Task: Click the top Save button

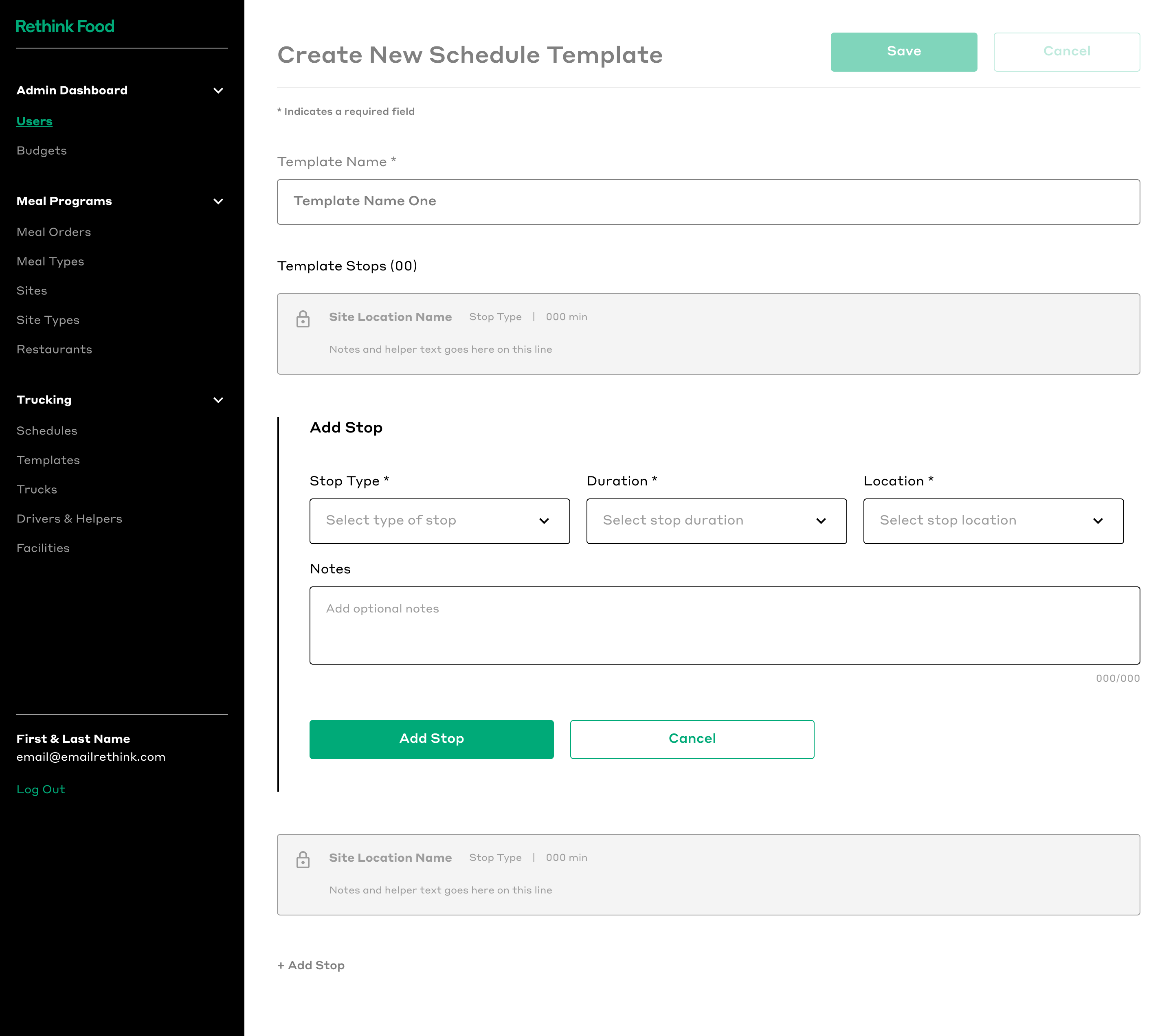Action: tap(903, 52)
